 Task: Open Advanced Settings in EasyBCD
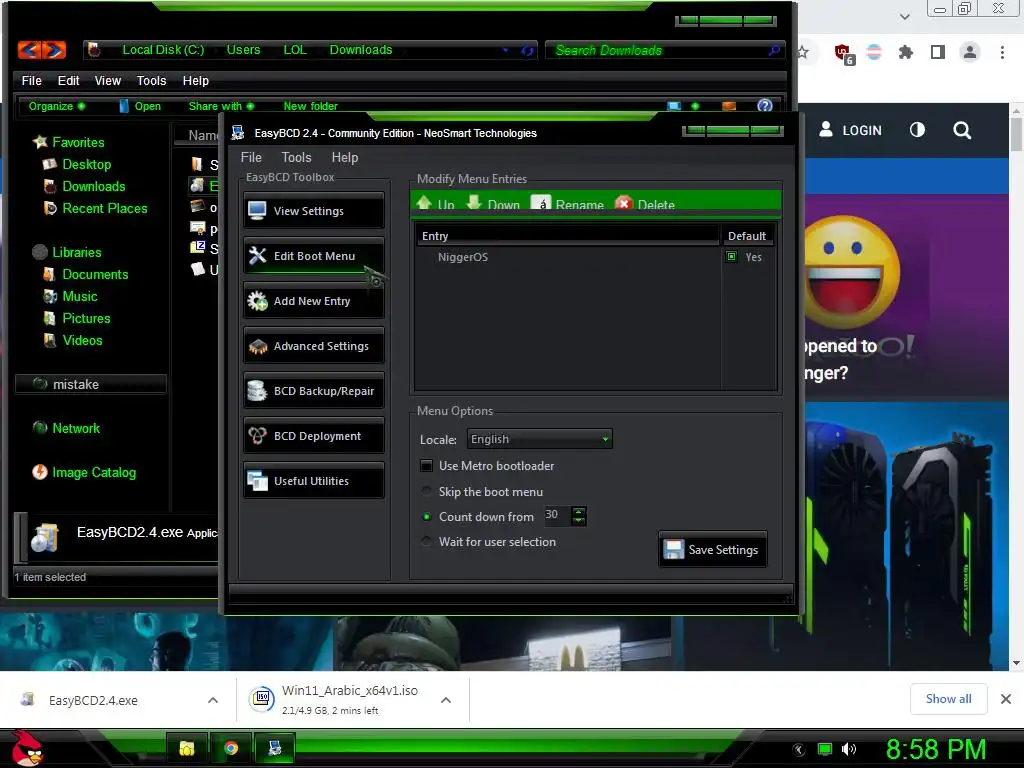tap(313, 346)
